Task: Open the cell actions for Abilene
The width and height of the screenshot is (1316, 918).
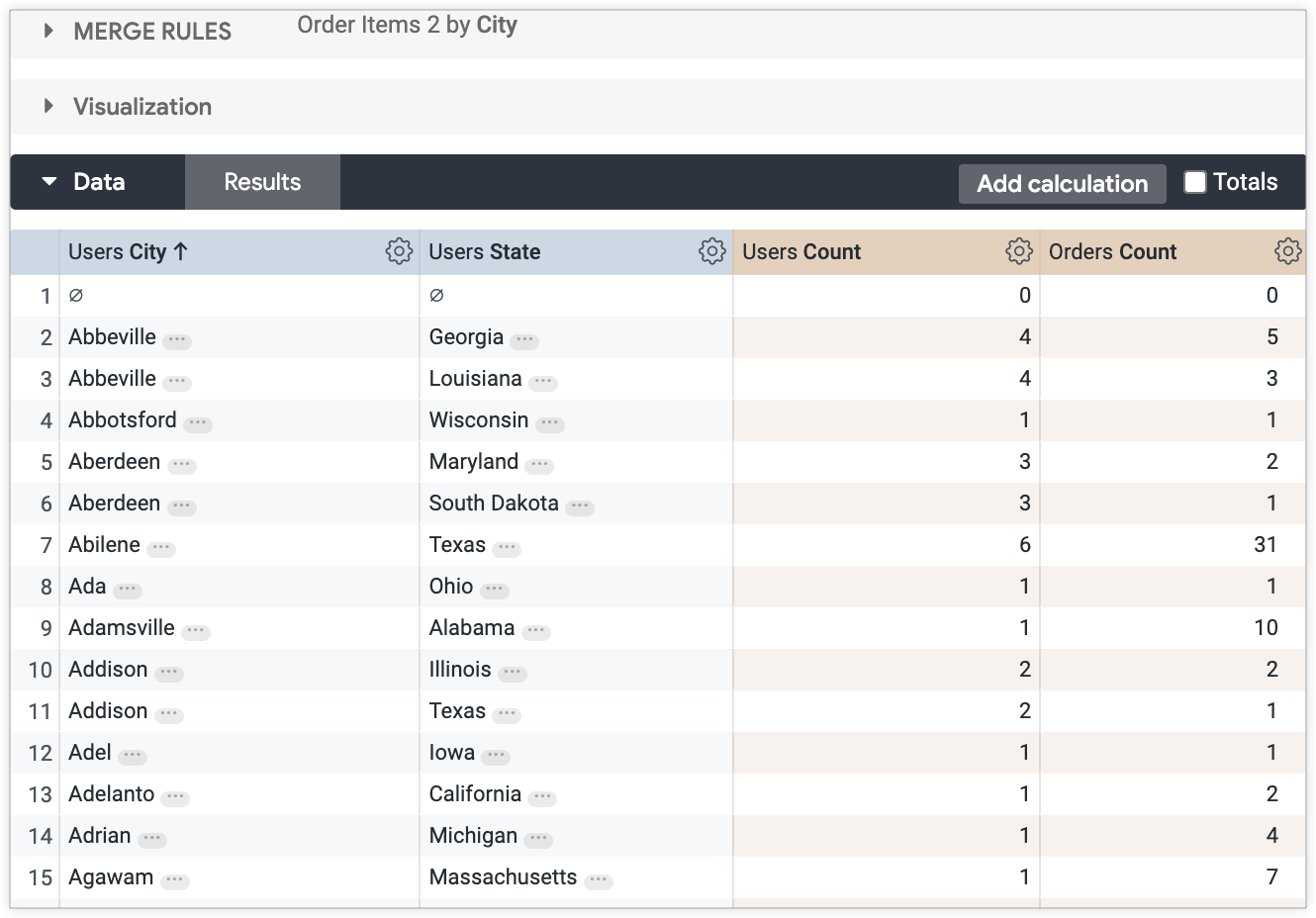Action: (163, 548)
